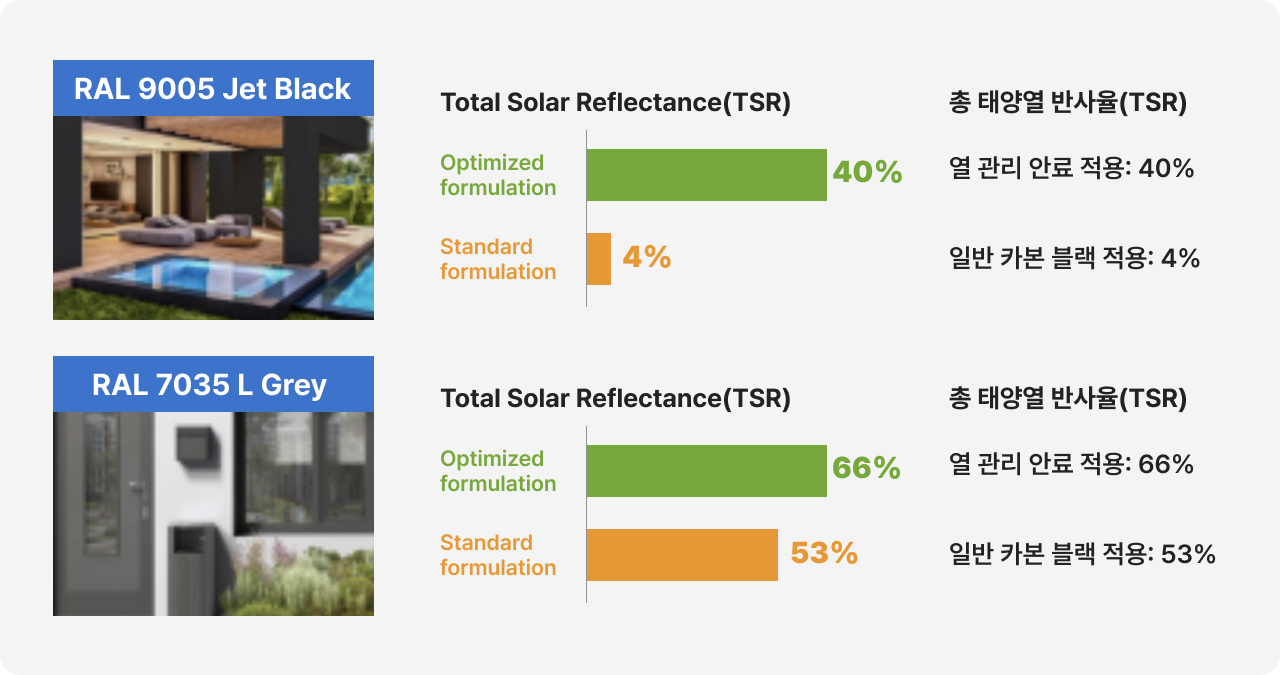Select the top Total Solar Reflectance(TSR) heading

click(x=615, y=103)
